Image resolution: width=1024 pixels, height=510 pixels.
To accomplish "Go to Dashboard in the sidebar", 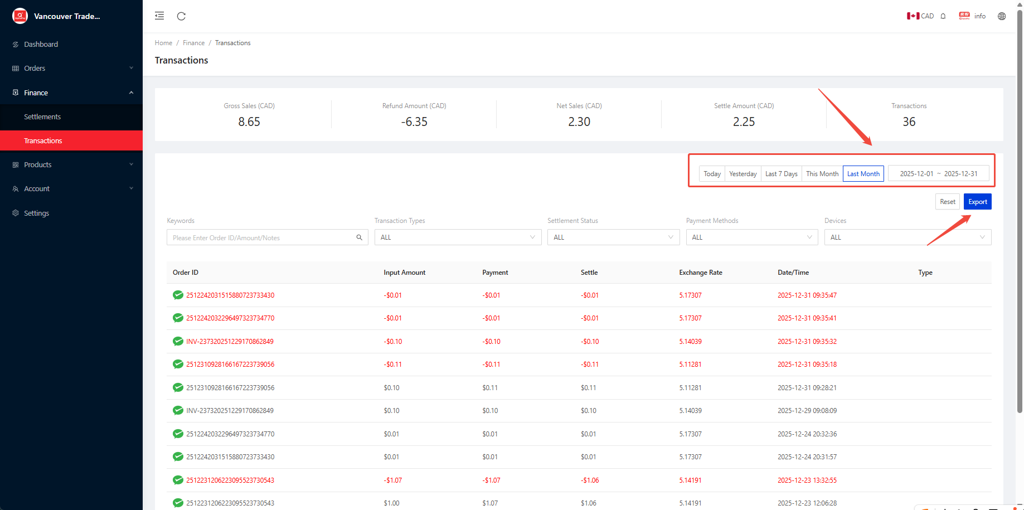I will pos(41,44).
